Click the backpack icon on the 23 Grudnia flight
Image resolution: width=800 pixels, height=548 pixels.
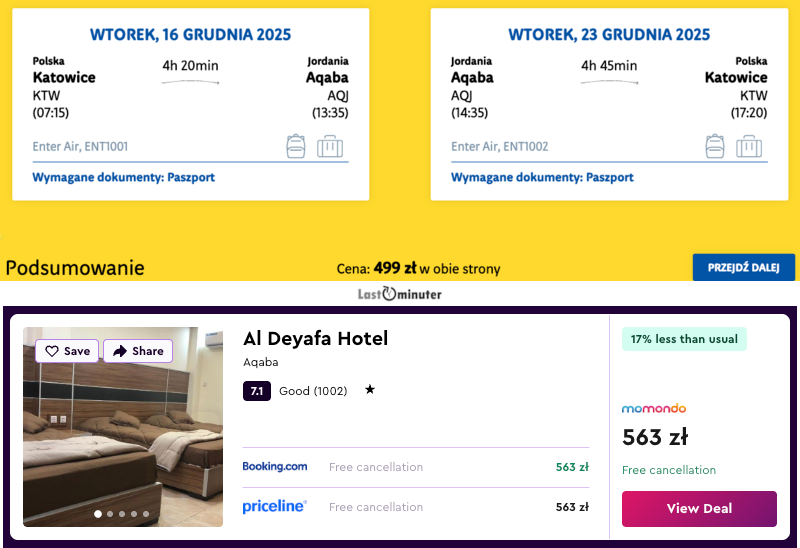coord(715,146)
